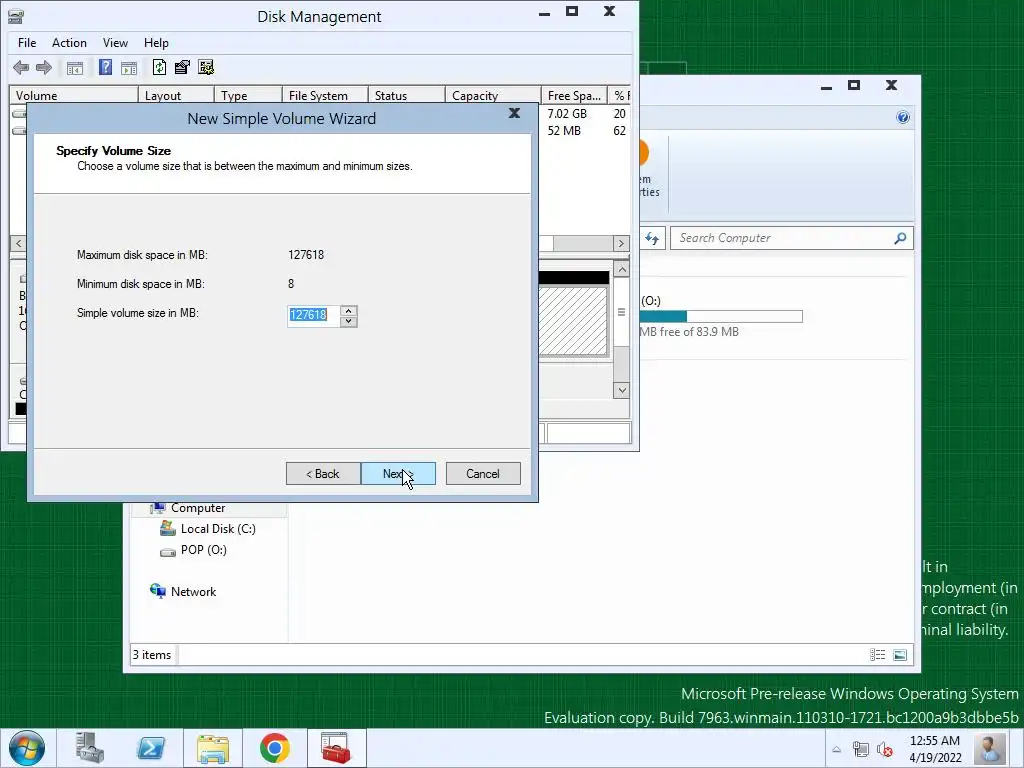Click the magnifier icon in Search Computer box
1024x768 pixels.
click(900, 238)
